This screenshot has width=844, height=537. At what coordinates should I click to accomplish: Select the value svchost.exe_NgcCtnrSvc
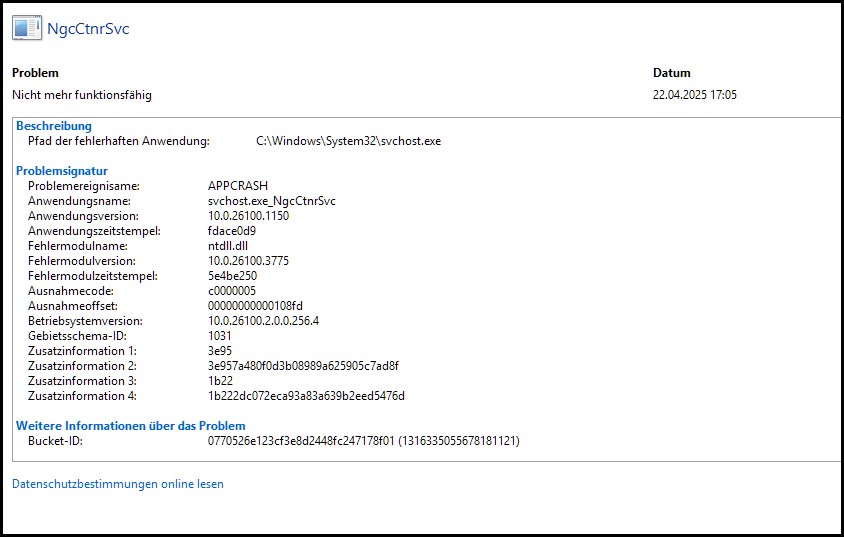(x=272, y=201)
